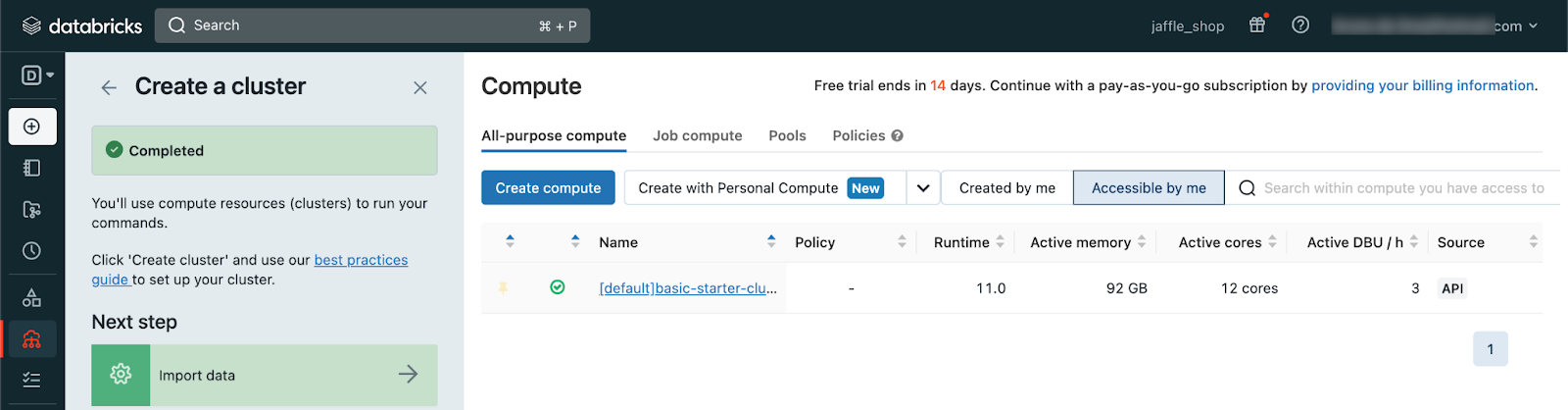
Task: Switch to the Pools tab
Action: point(787,136)
